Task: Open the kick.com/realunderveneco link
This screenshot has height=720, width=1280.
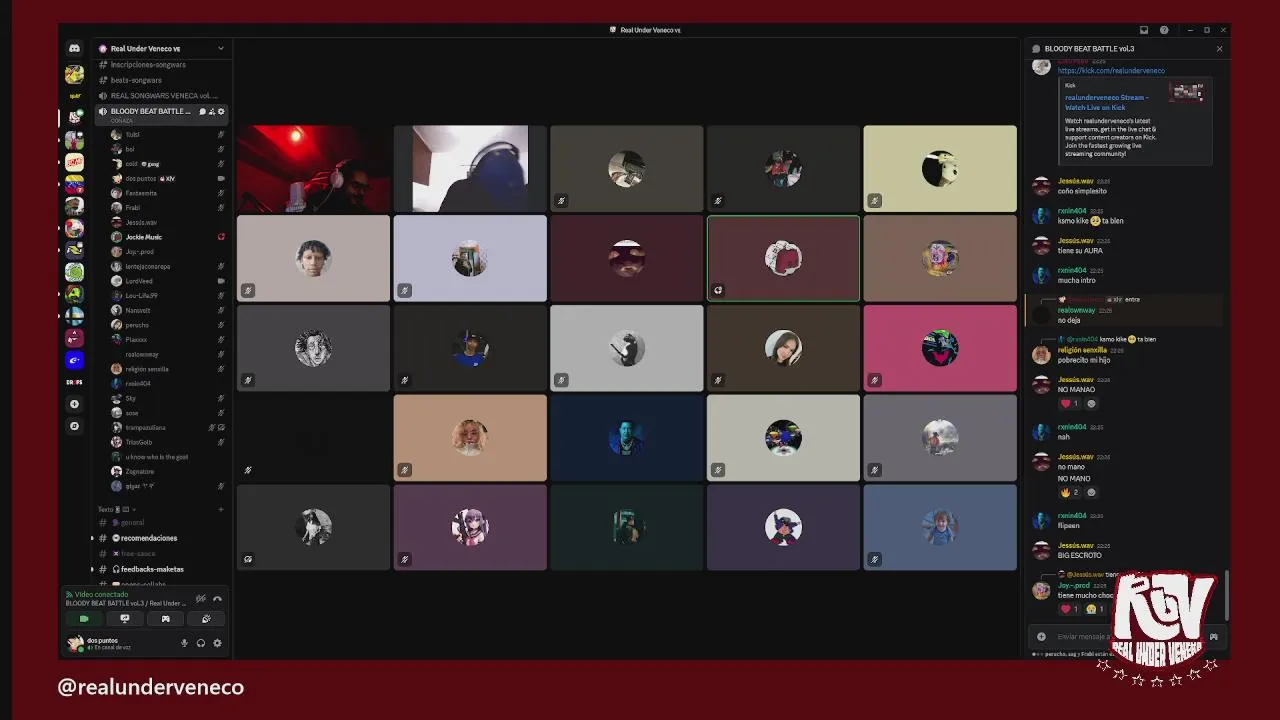Action: [1111, 71]
